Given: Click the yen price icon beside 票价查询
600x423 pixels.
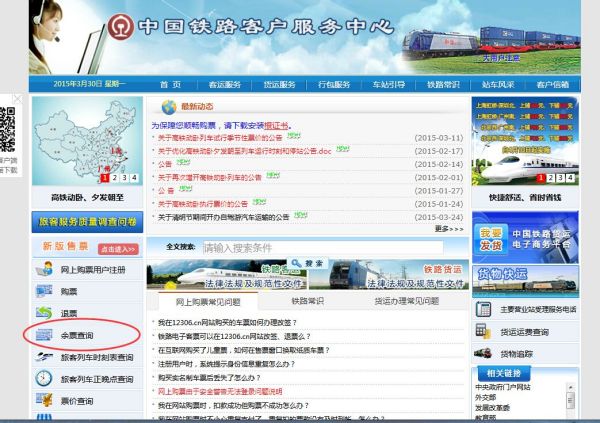Looking at the screenshot, I should coord(44,400).
